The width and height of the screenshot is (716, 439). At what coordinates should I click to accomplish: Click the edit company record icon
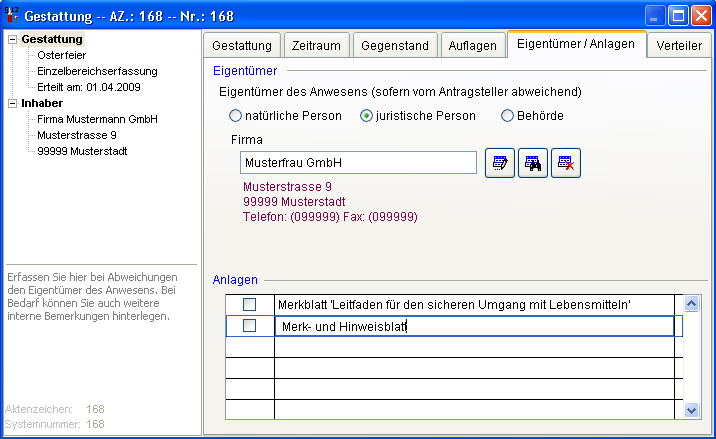(500, 163)
